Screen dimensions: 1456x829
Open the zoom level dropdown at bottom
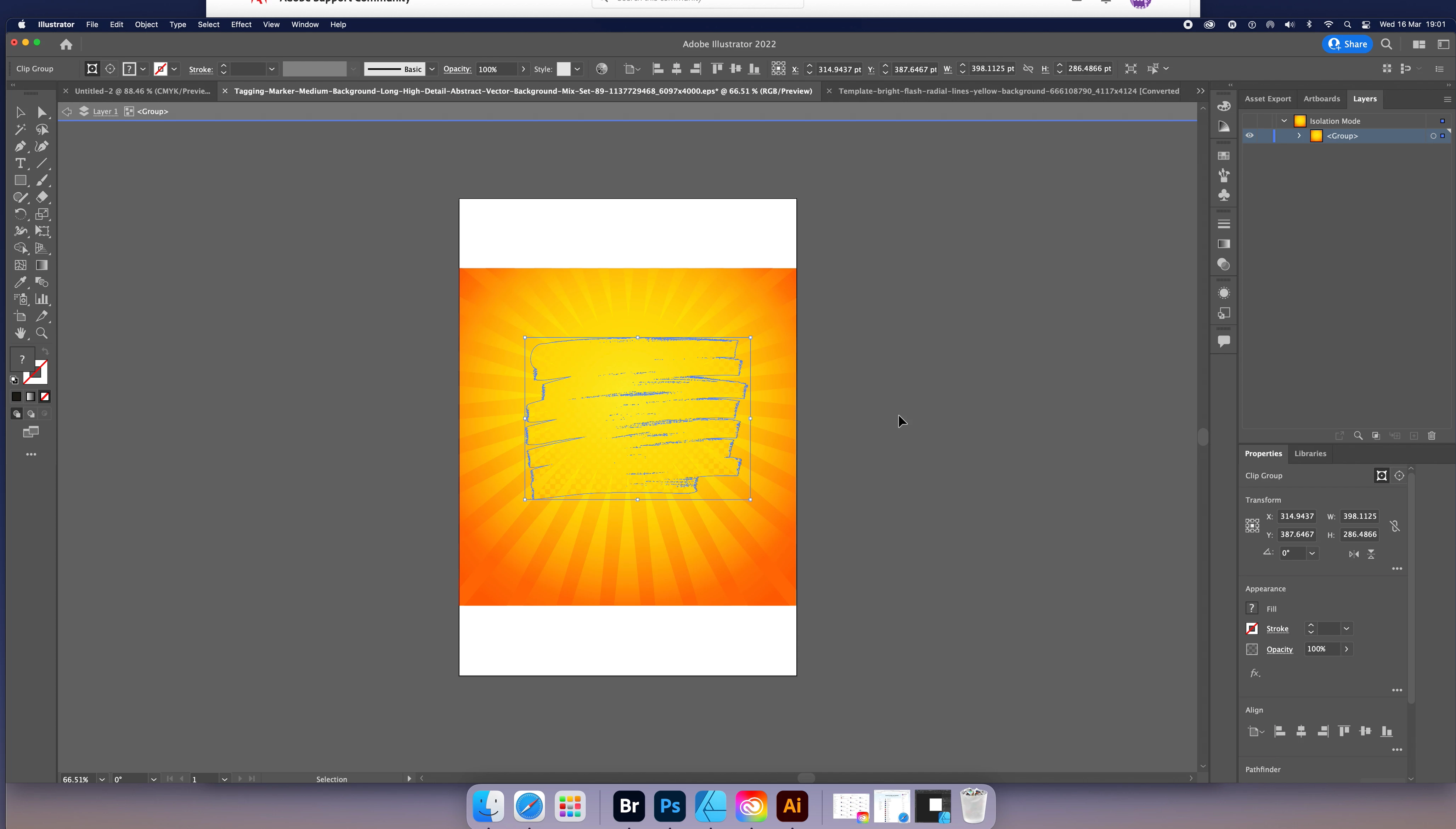coord(102,779)
